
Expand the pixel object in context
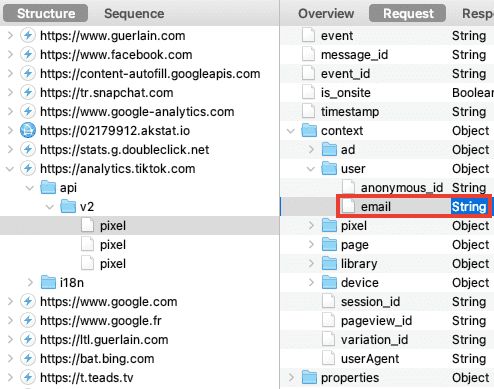pyautogui.click(x=311, y=226)
